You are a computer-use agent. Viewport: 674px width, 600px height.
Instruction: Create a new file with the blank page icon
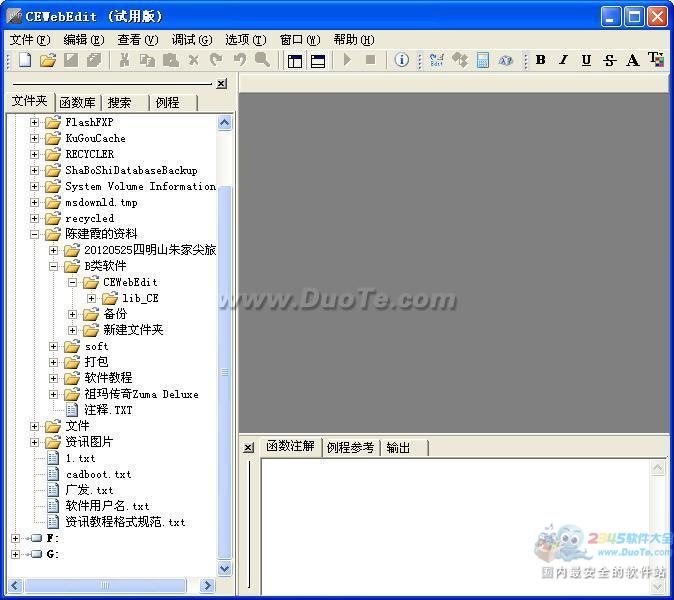click(25, 60)
